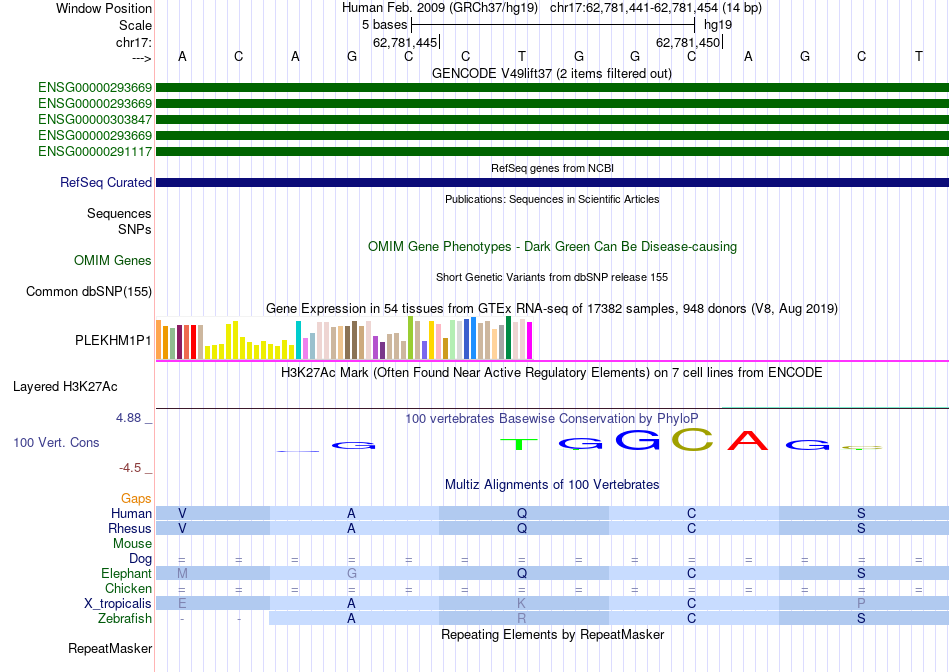
Task: Click the ENSG00000291117 gene label
Action: tap(95, 151)
